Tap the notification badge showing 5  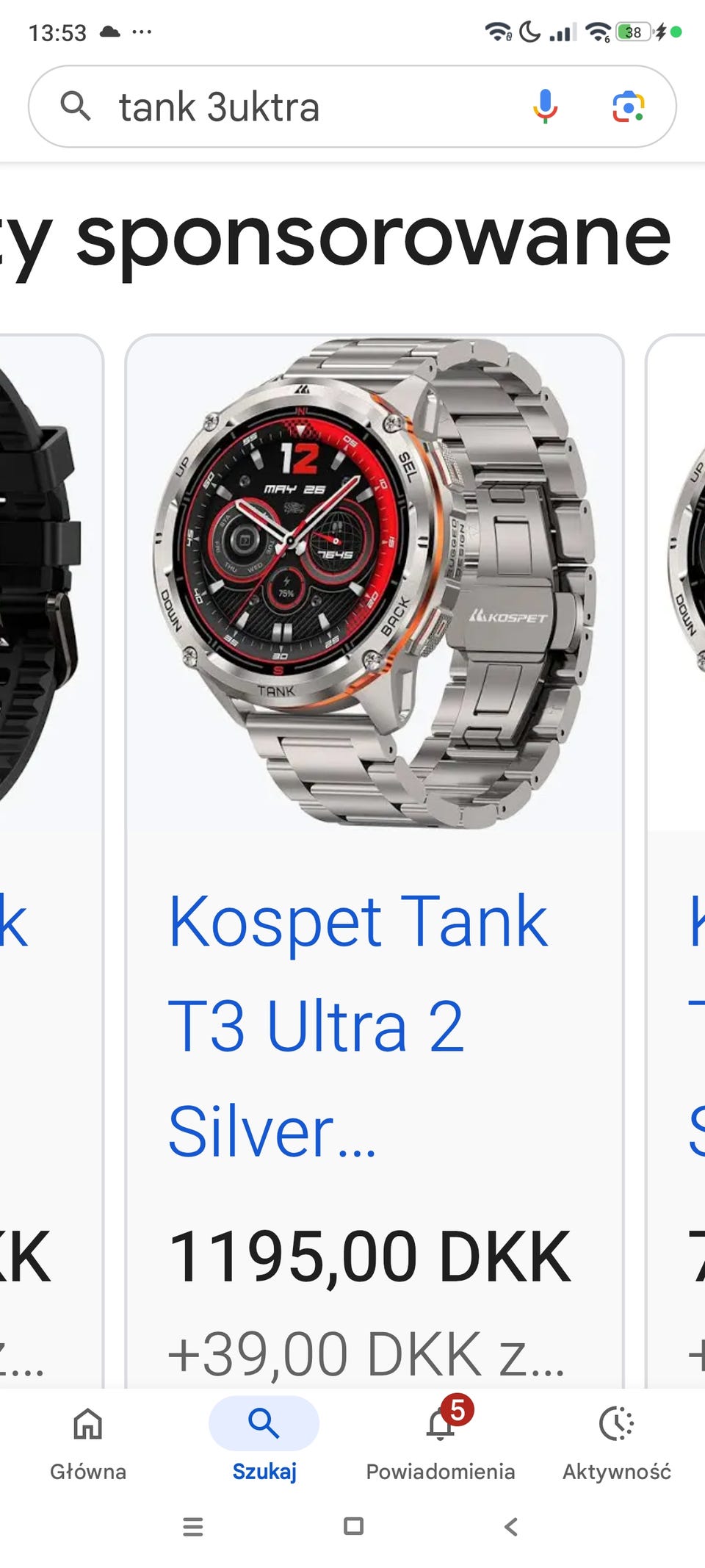tap(458, 1409)
